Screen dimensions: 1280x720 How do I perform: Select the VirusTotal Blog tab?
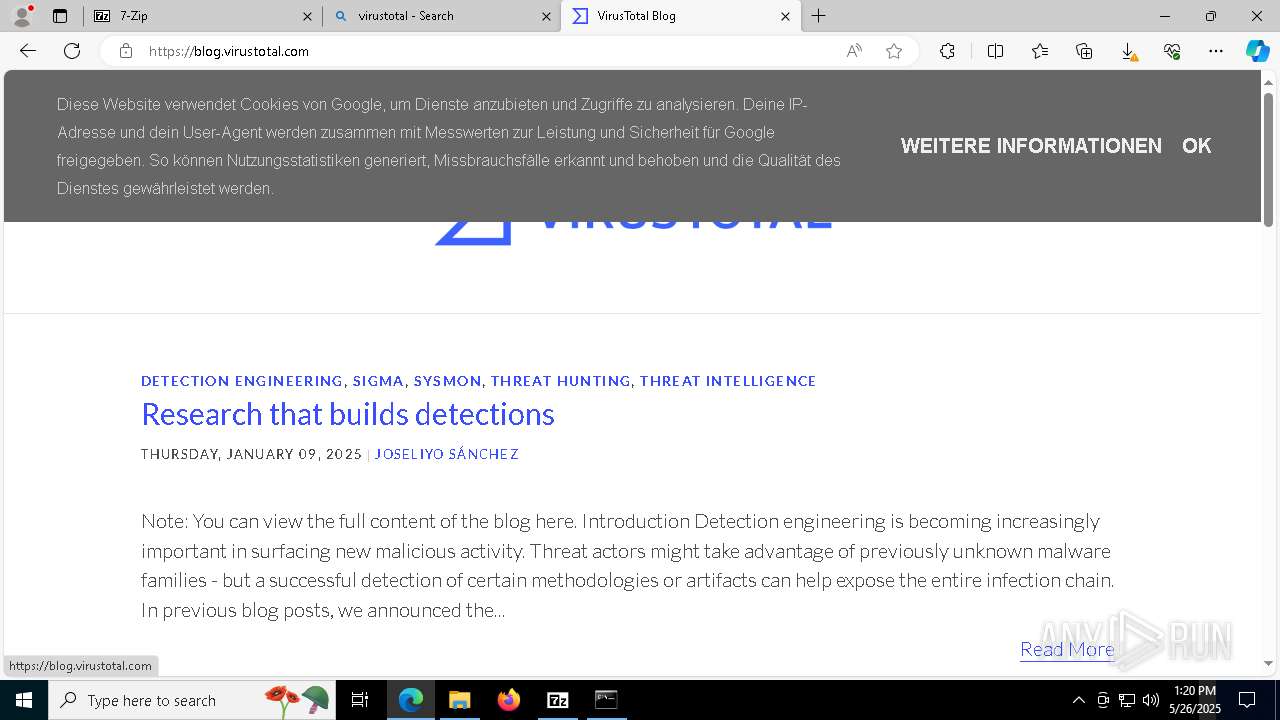click(681, 16)
